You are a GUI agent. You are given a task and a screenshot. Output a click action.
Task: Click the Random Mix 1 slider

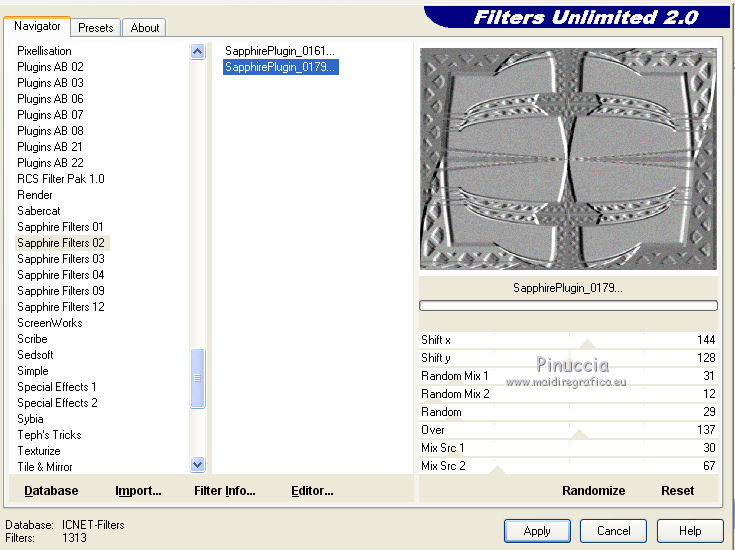568,376
